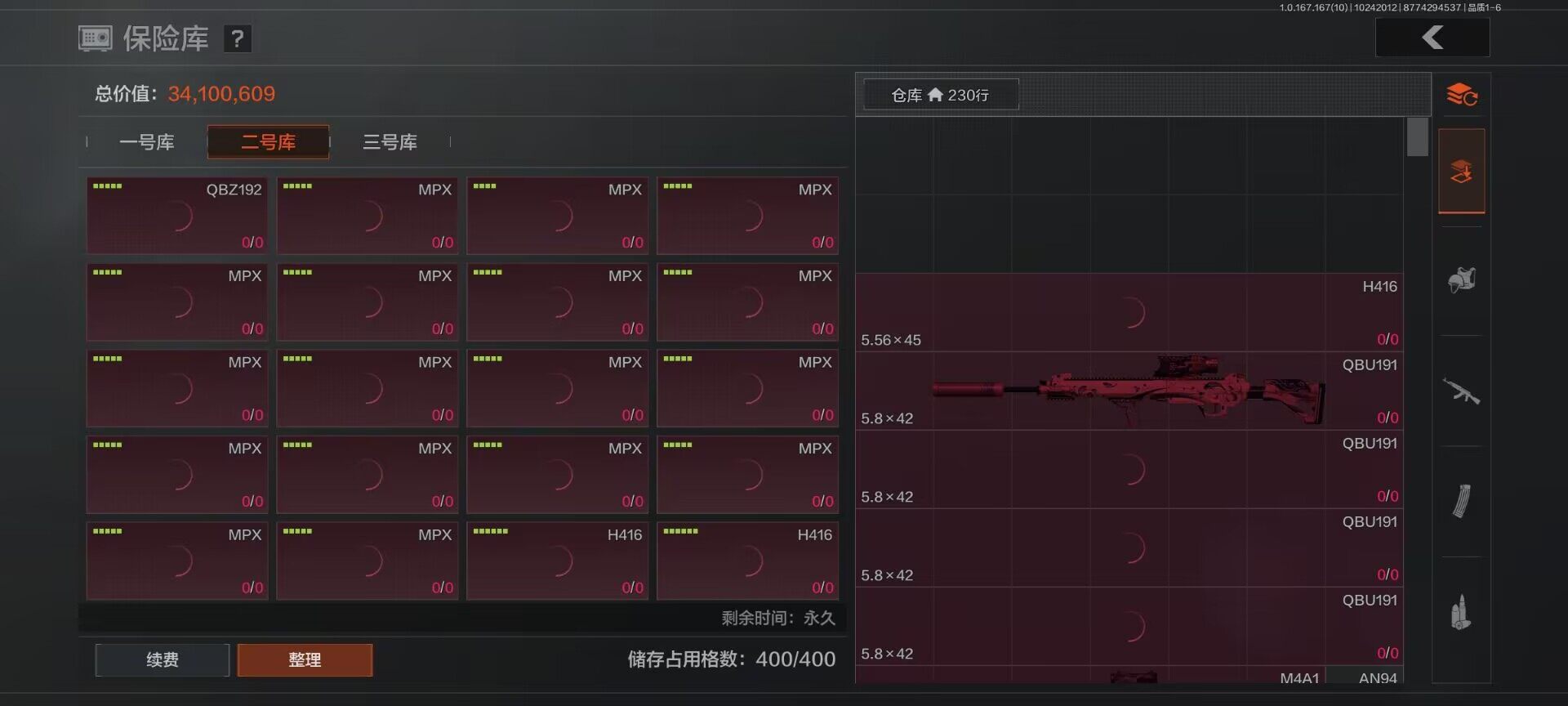Filter warehouse by rifle weapons icon
Screen dimensions: 1568x706
click(1462, 391)
